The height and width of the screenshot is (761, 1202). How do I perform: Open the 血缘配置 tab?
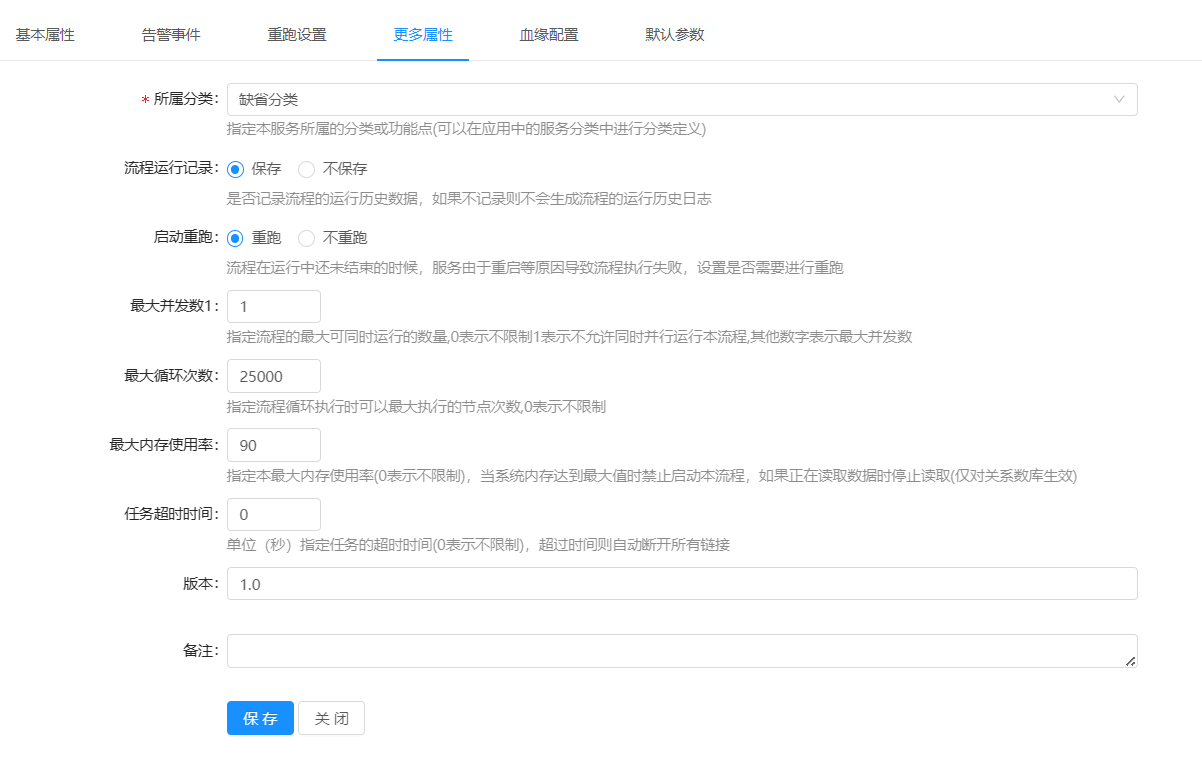pos(549,35)
